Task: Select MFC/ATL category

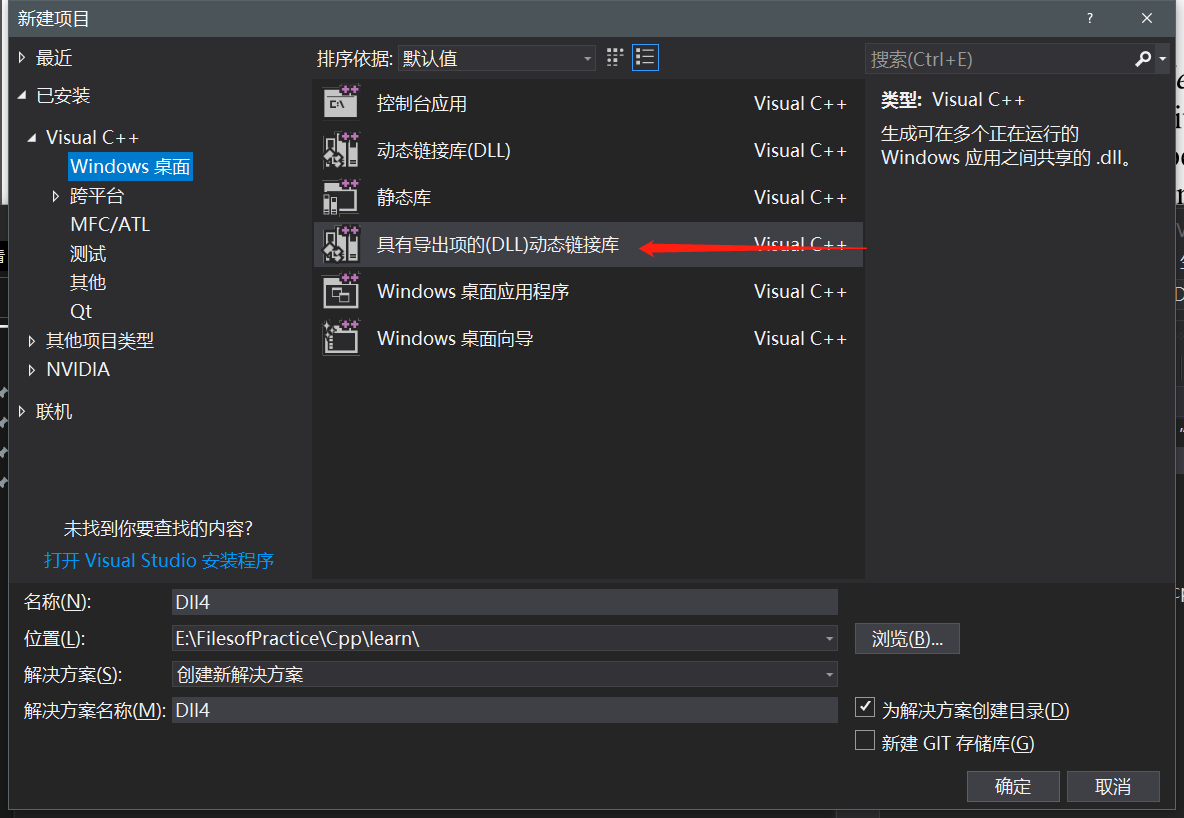Action: tap(110, 224)
